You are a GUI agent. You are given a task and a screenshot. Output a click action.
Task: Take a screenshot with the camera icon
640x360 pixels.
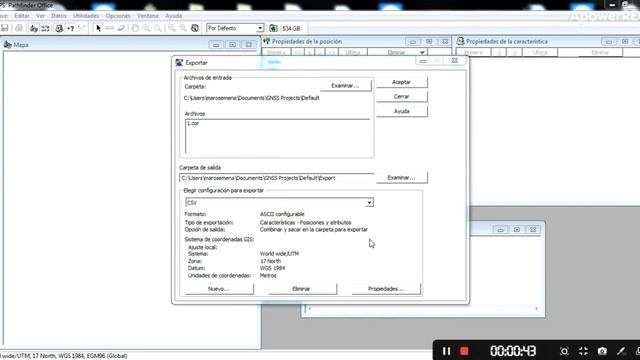(x=602, y=351)
